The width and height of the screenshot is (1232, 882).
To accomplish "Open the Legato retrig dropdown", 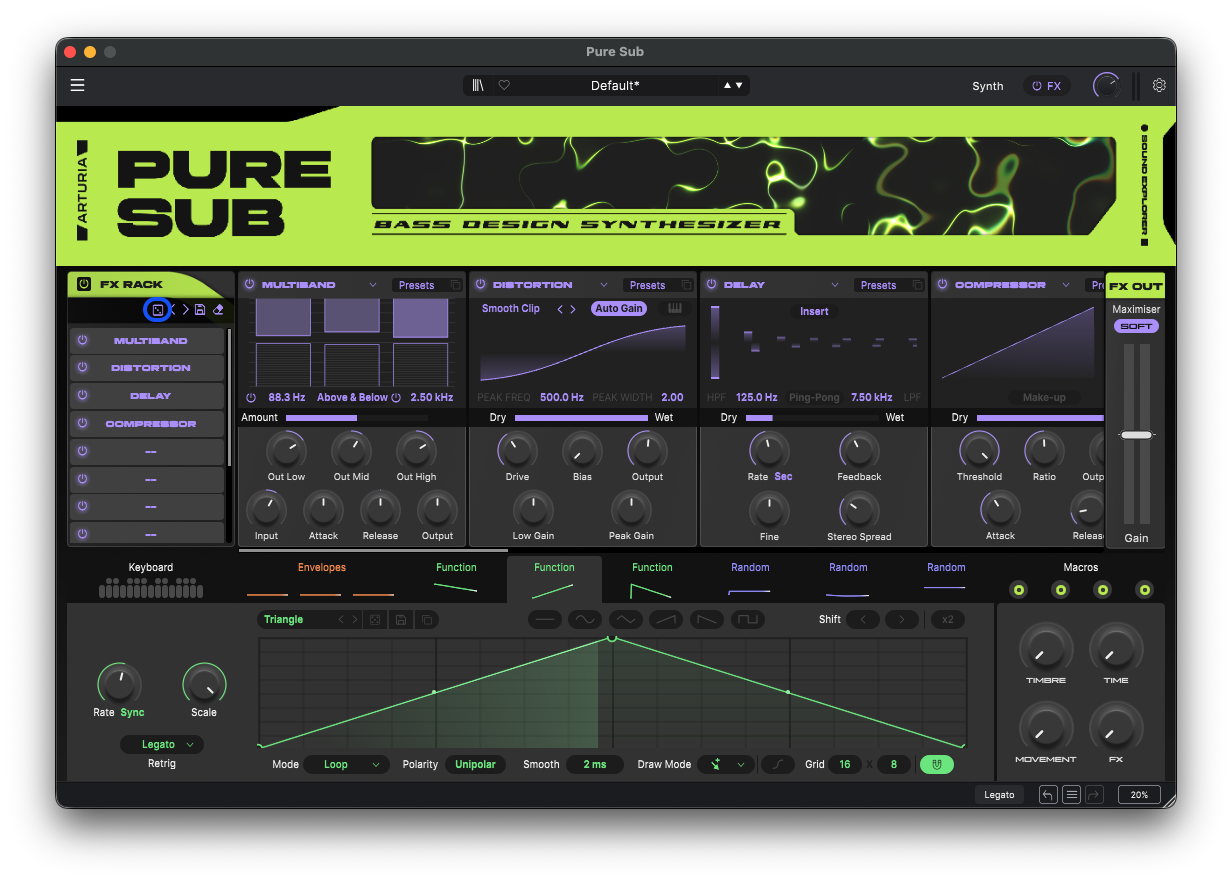I will [162, 744].
